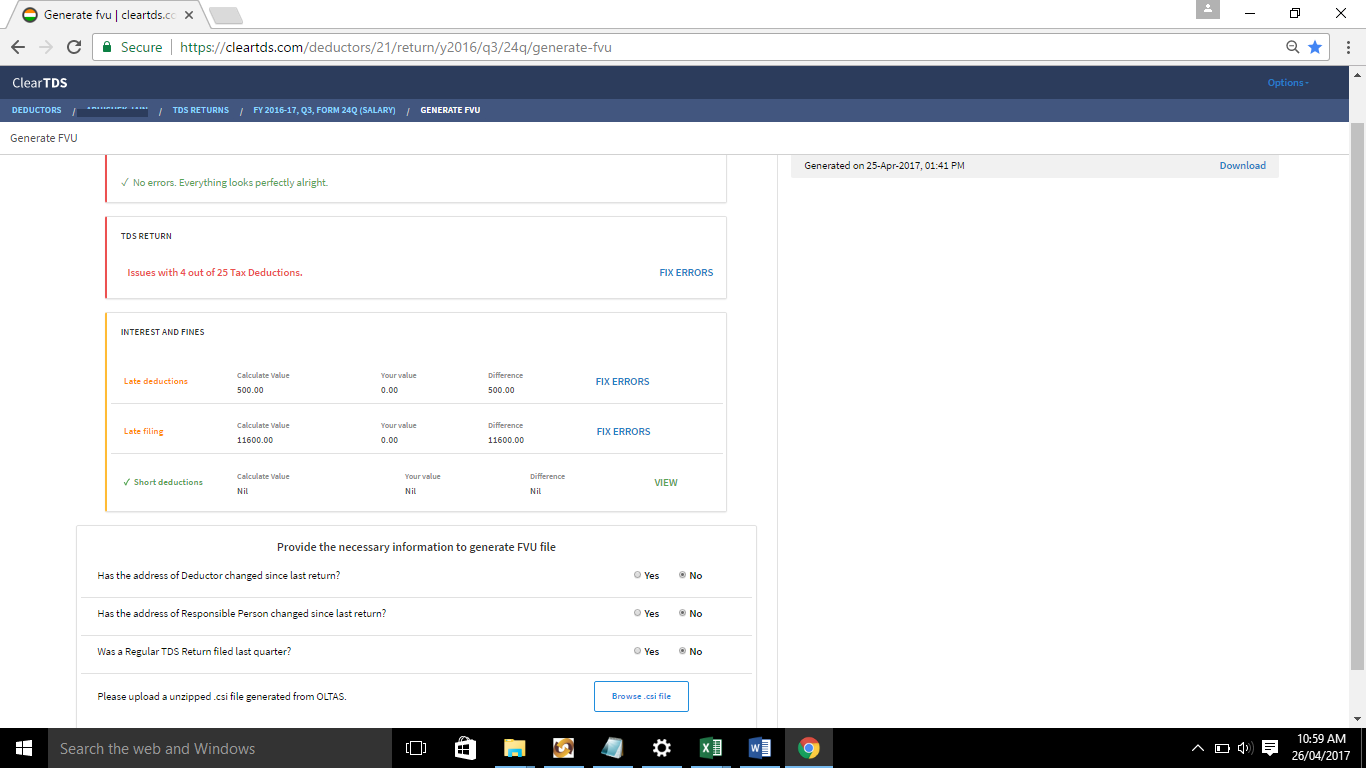Go to TDS Returns breadcrumb
The image size is (1366, 768).
[200, 110]
